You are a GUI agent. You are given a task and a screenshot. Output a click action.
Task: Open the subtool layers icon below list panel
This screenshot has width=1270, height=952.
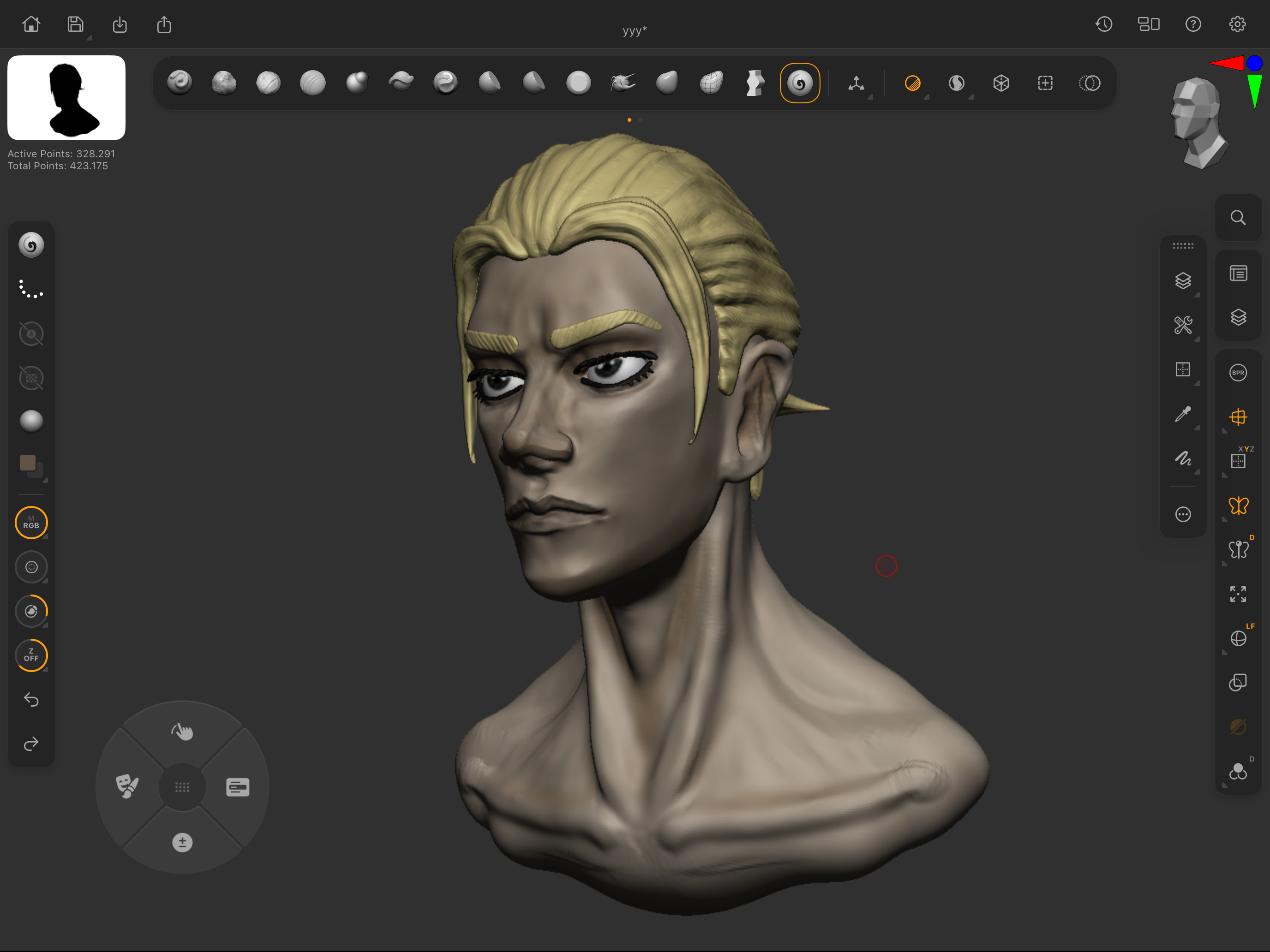click(1238, 317)
